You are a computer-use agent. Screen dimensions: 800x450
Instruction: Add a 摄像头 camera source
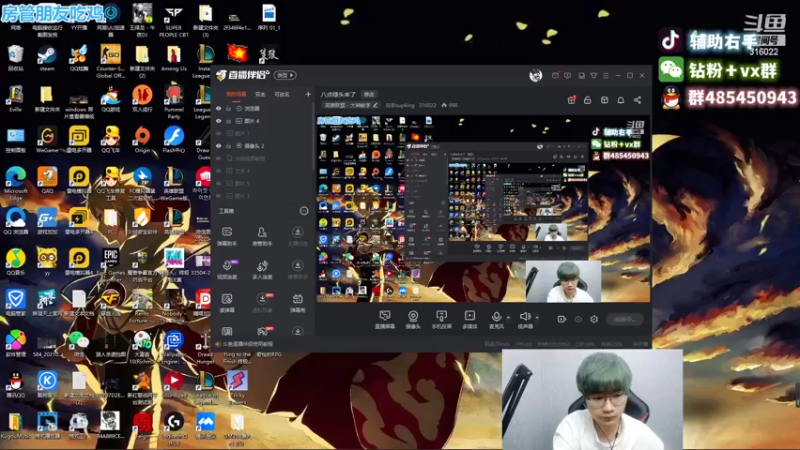coord(413,319)
